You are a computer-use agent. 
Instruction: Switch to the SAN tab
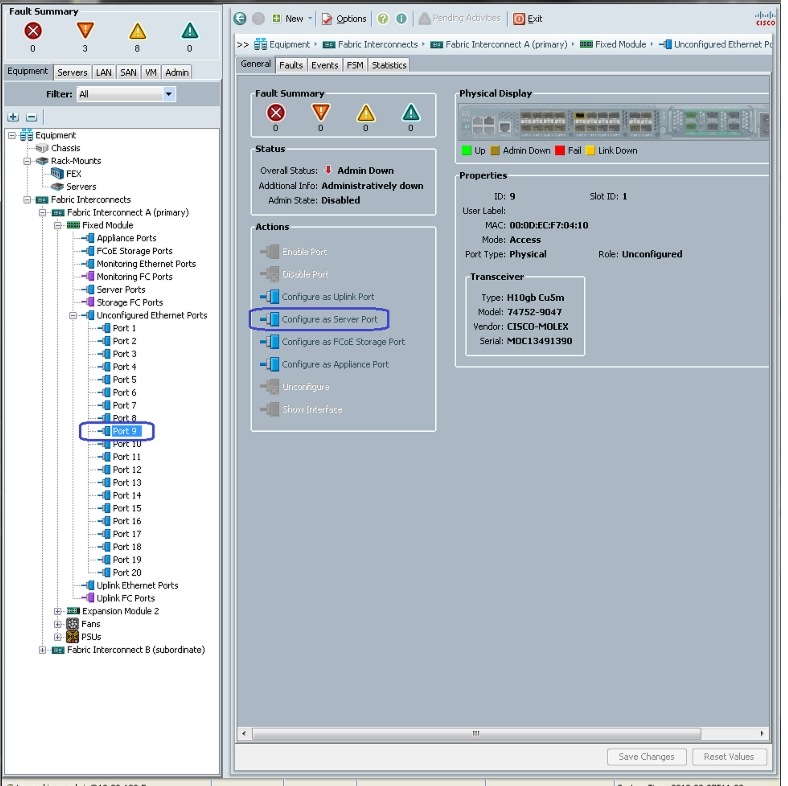click(128, 72)
